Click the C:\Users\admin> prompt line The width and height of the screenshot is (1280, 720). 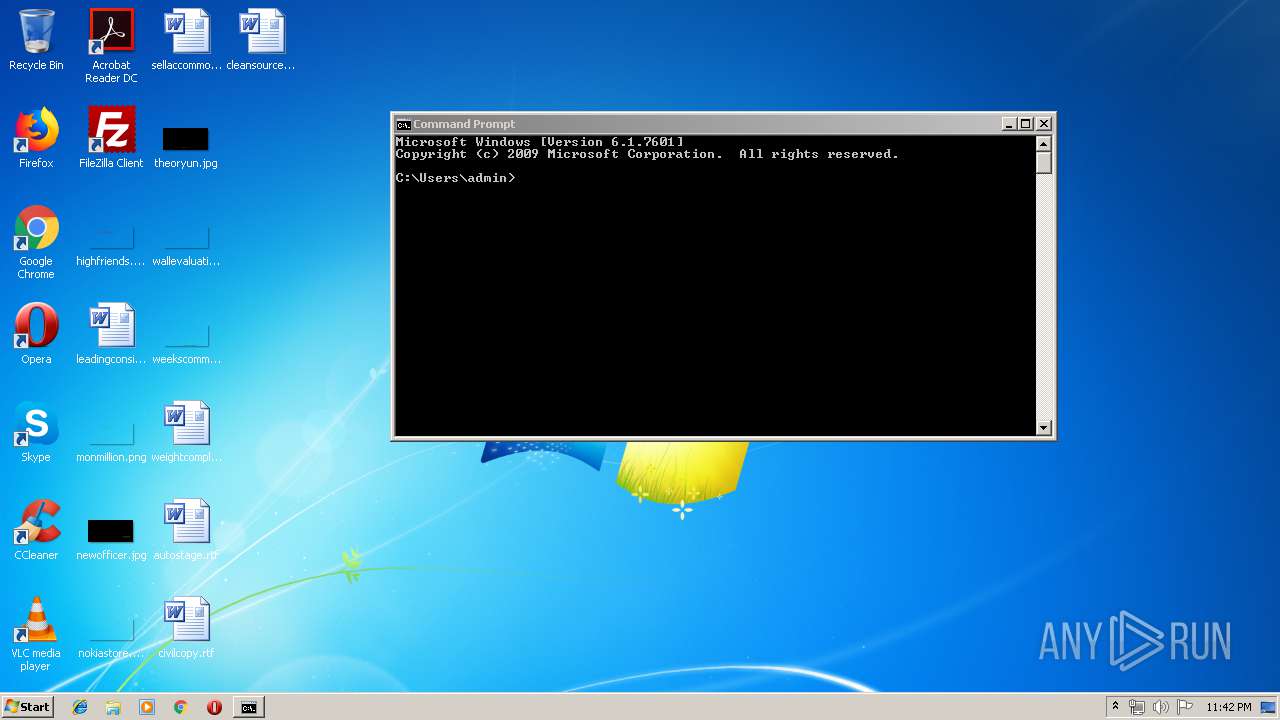[x=455, y=178]
